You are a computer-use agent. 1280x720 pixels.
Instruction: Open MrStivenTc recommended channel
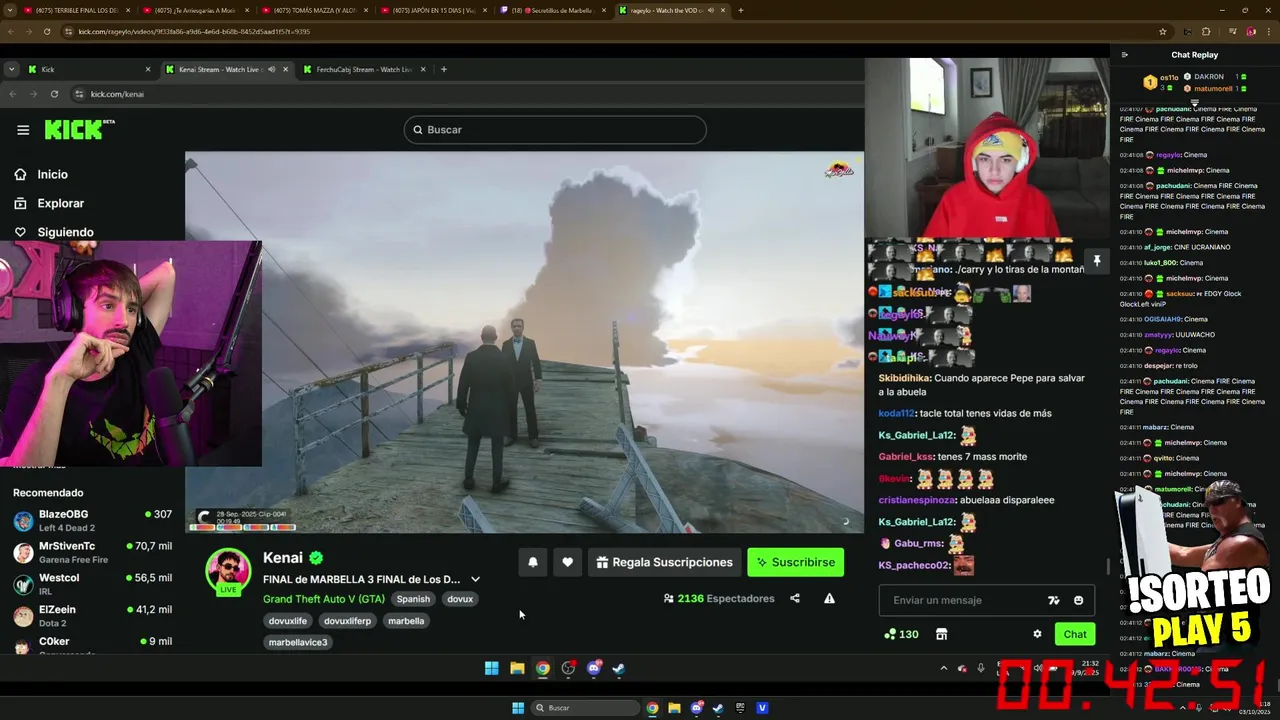click(x=92, y=552)
